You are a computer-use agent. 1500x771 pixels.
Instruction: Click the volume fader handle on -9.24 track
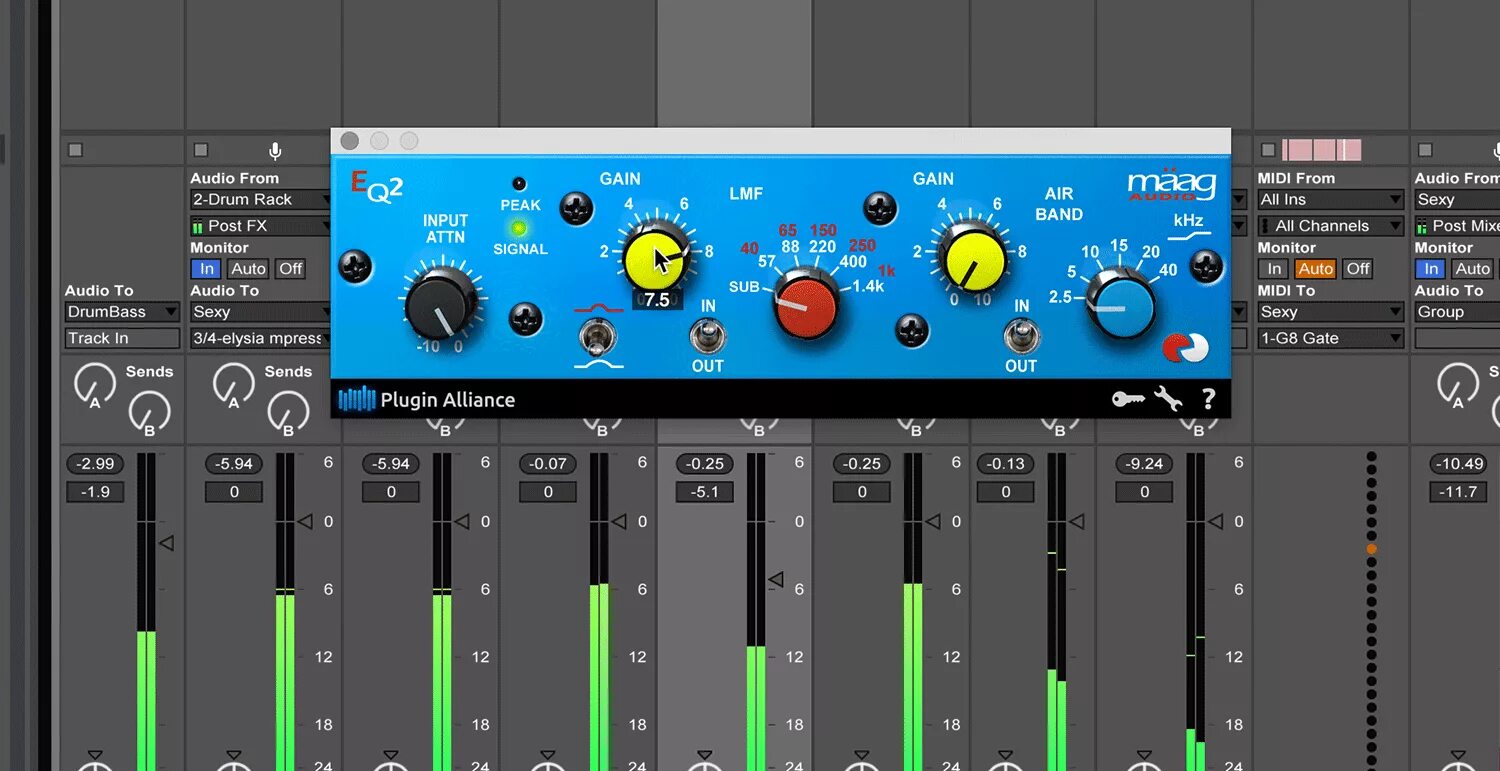pyautogui.click(x=1216, y=521)
